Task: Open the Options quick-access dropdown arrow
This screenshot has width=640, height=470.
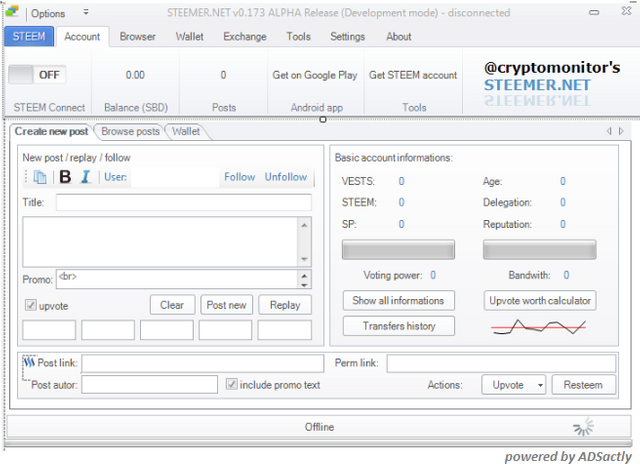Action: click(x=86, y=12)
